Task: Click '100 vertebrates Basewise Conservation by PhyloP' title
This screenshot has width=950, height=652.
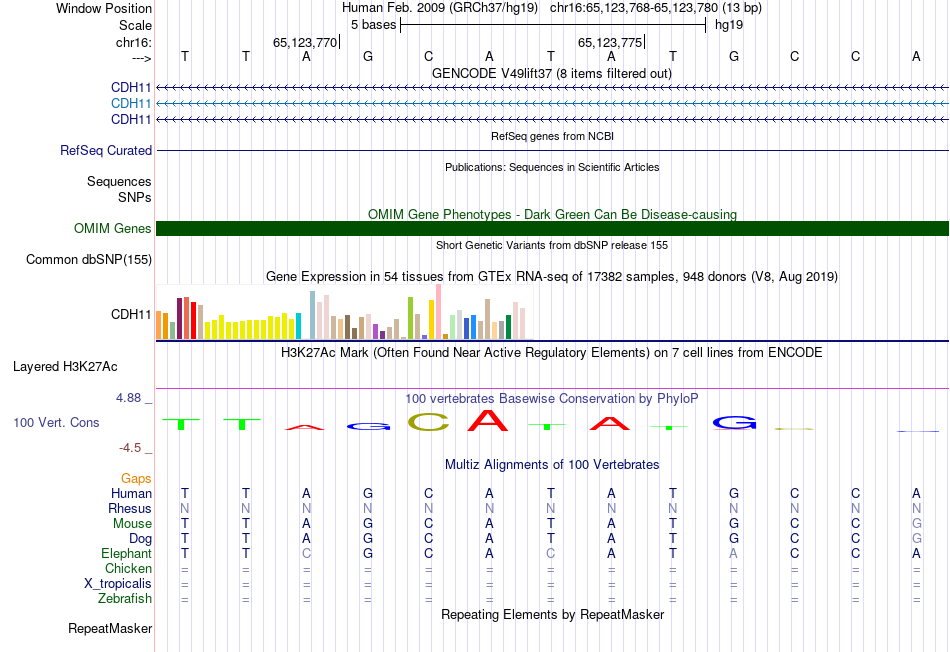Action: coord(552,399)
